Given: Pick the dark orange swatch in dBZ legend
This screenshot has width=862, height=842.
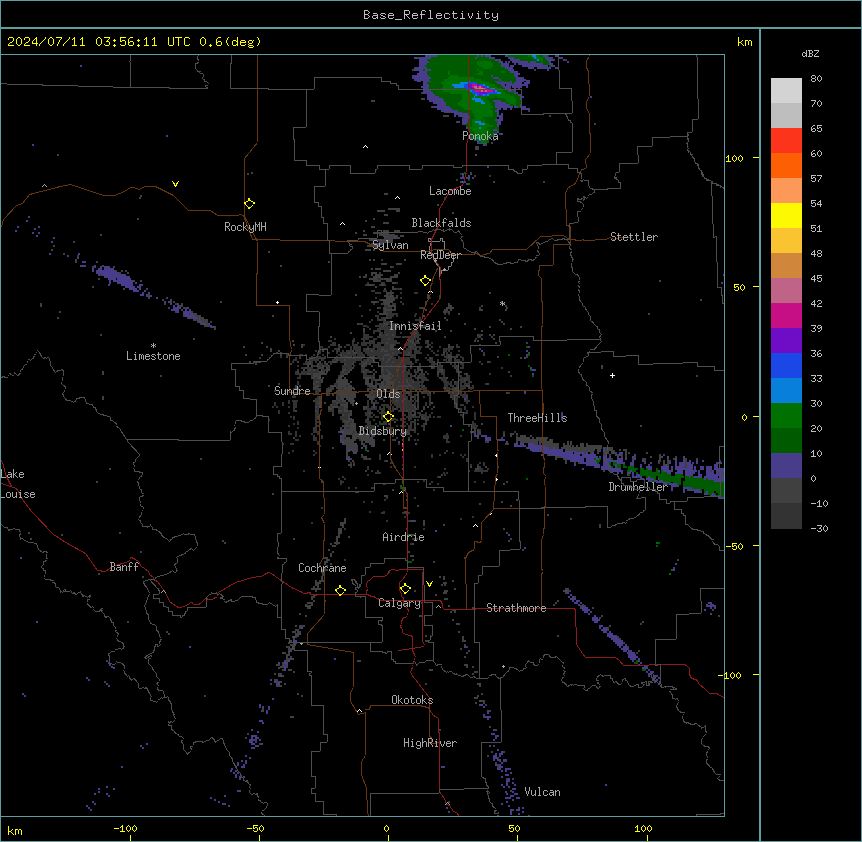Looking at the screenshot, I should tap(786, 165).
